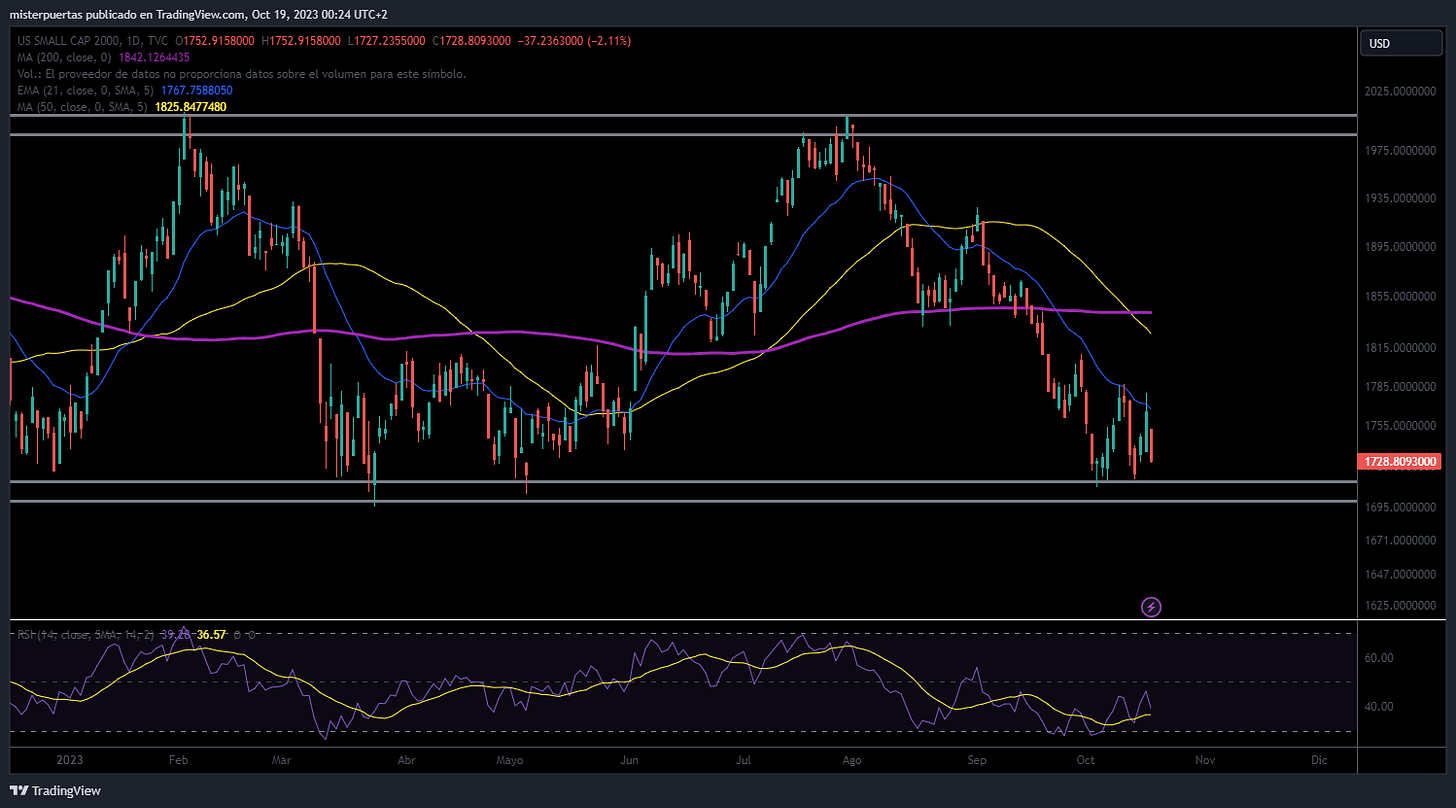
Task: Click the purple lightning bolt icon
Action: pos(1151,606)
